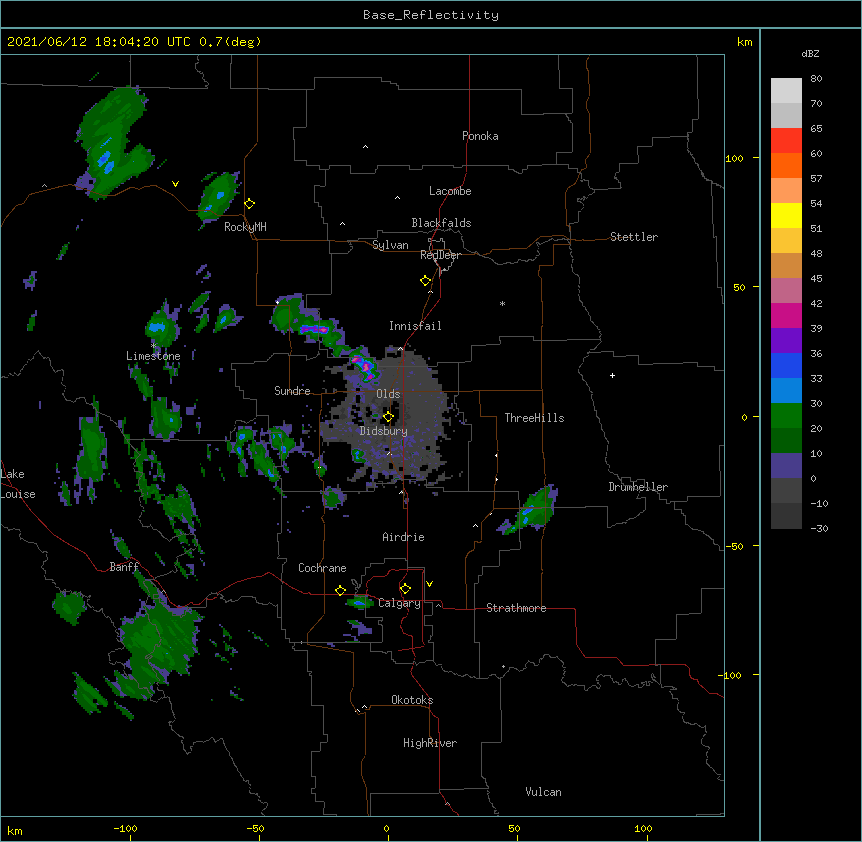The width and height of the screenshot is (862, 842).
Task: Click the yellow diamond marker south of RedDeer
Action: pos(426,281)
